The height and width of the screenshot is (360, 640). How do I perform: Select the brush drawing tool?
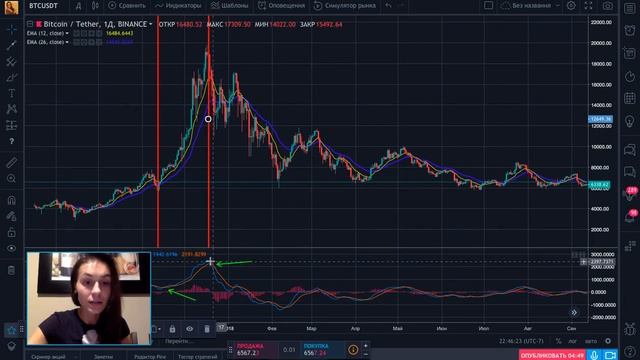(11, 78)
